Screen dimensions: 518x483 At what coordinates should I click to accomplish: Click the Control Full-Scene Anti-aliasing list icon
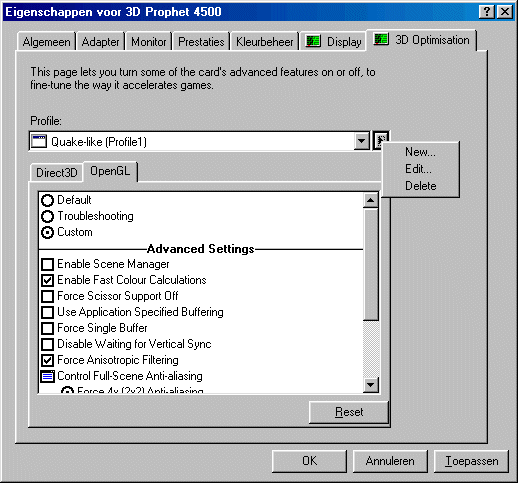48,376
